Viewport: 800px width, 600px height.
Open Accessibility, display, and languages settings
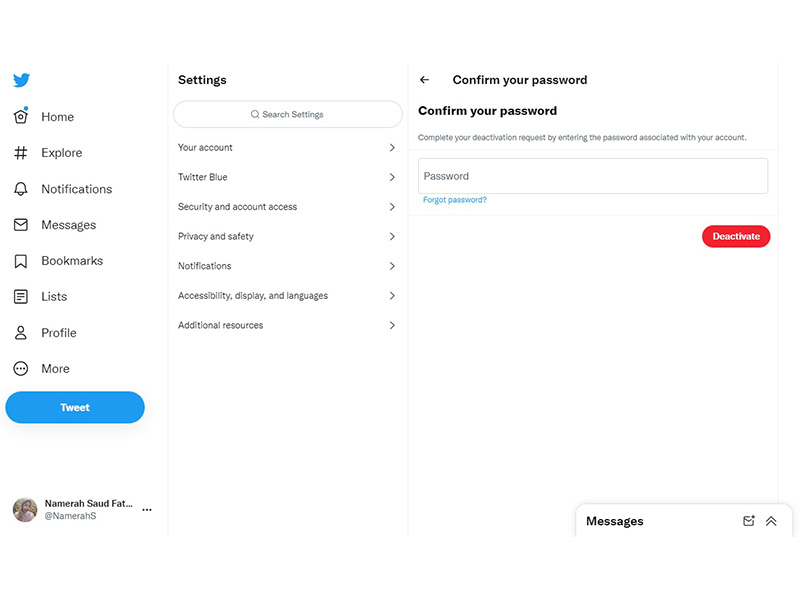(287, 295)
